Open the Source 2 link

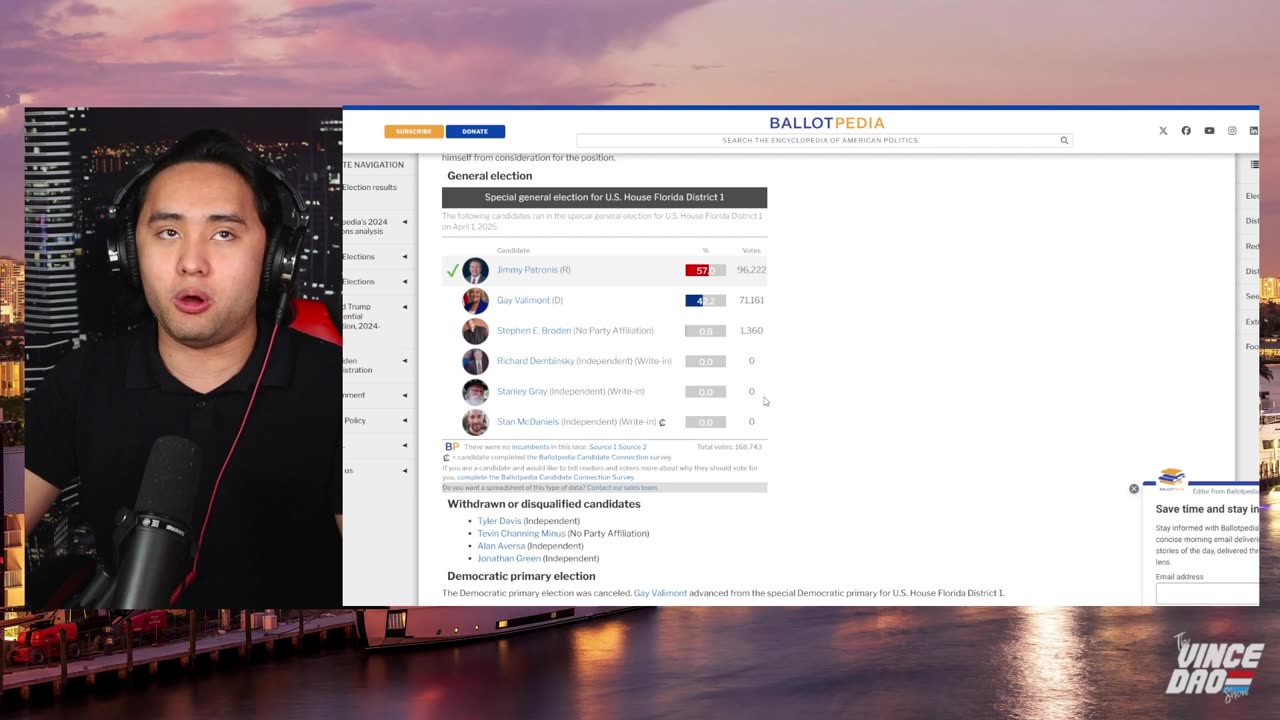pos(631,447)
